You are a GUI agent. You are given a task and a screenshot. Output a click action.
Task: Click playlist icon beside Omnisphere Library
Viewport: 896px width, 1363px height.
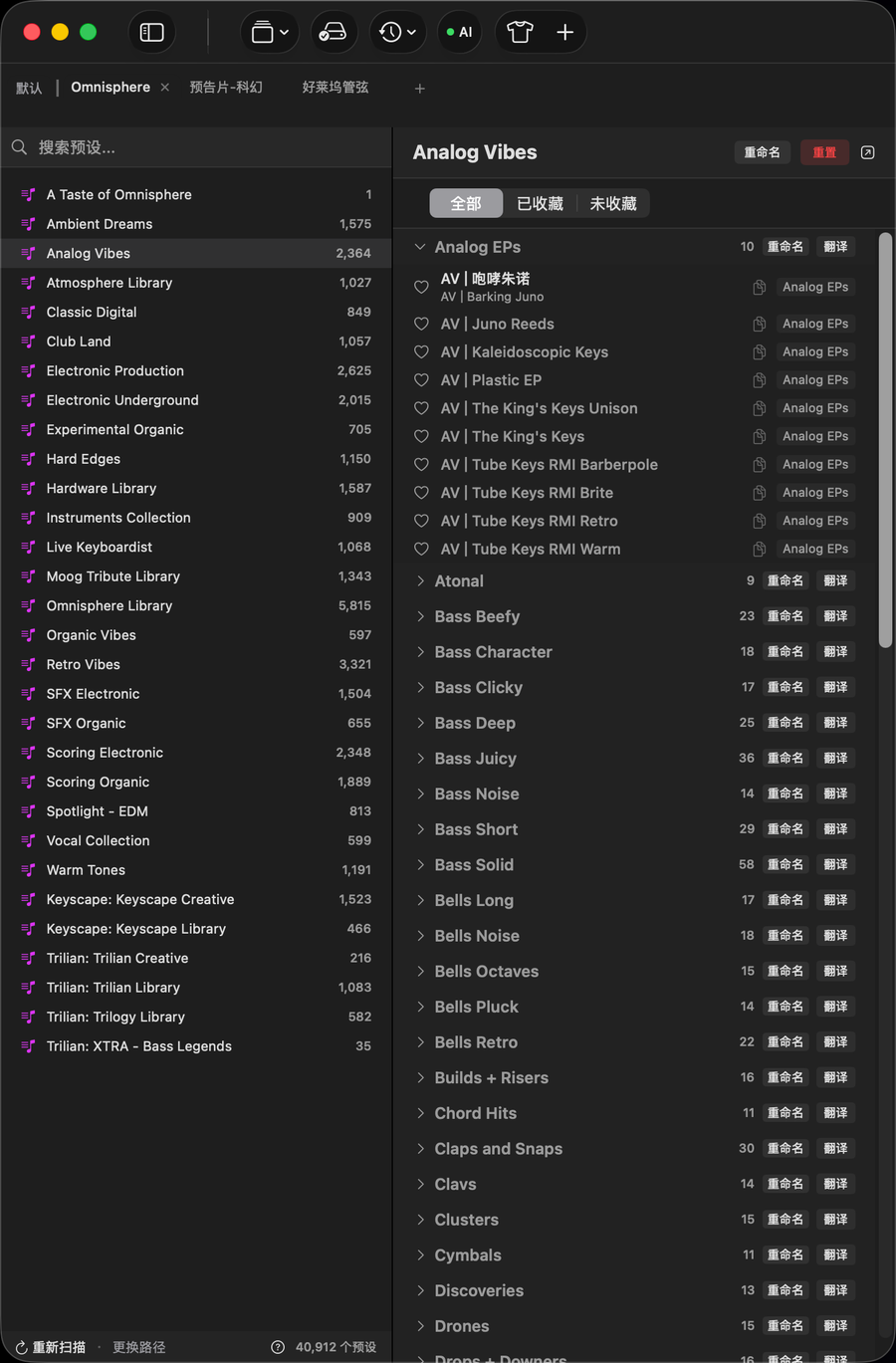tap(28, 605)
